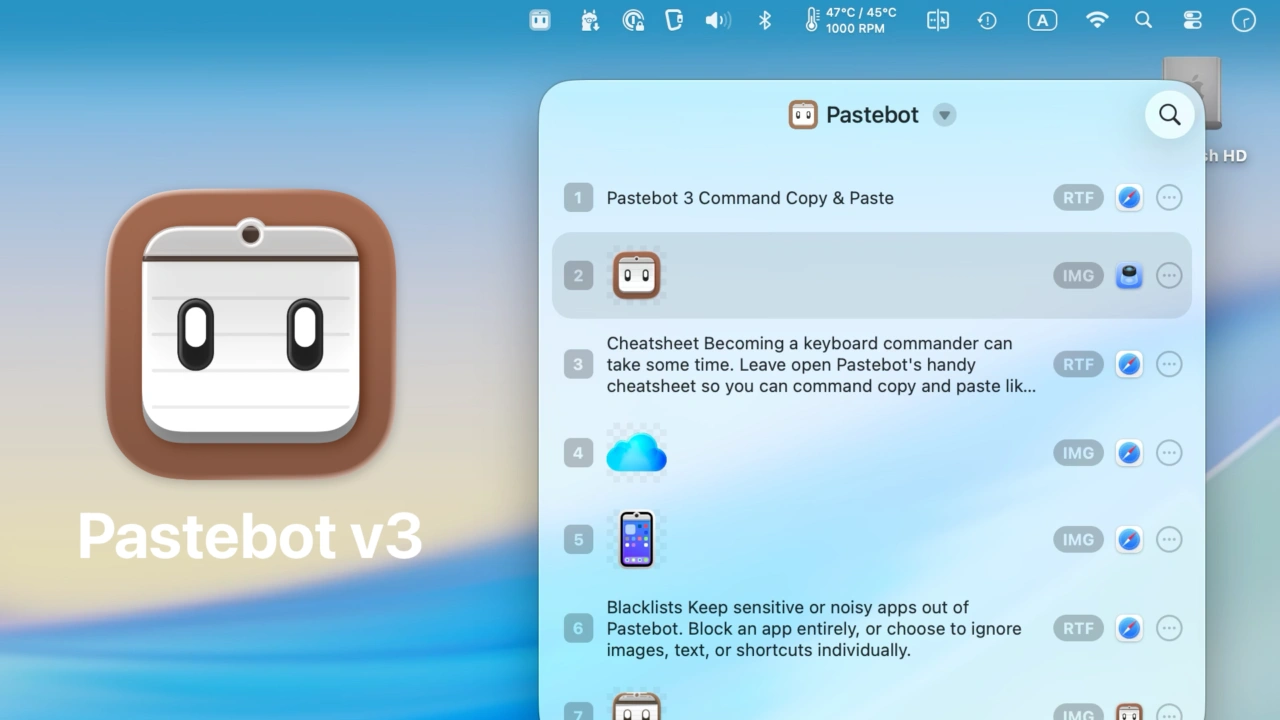The width and height of the screenshot is (1280, 720).
Task: Click the blue source app icon on clipping 2
Action: (x=1129, y=276)
